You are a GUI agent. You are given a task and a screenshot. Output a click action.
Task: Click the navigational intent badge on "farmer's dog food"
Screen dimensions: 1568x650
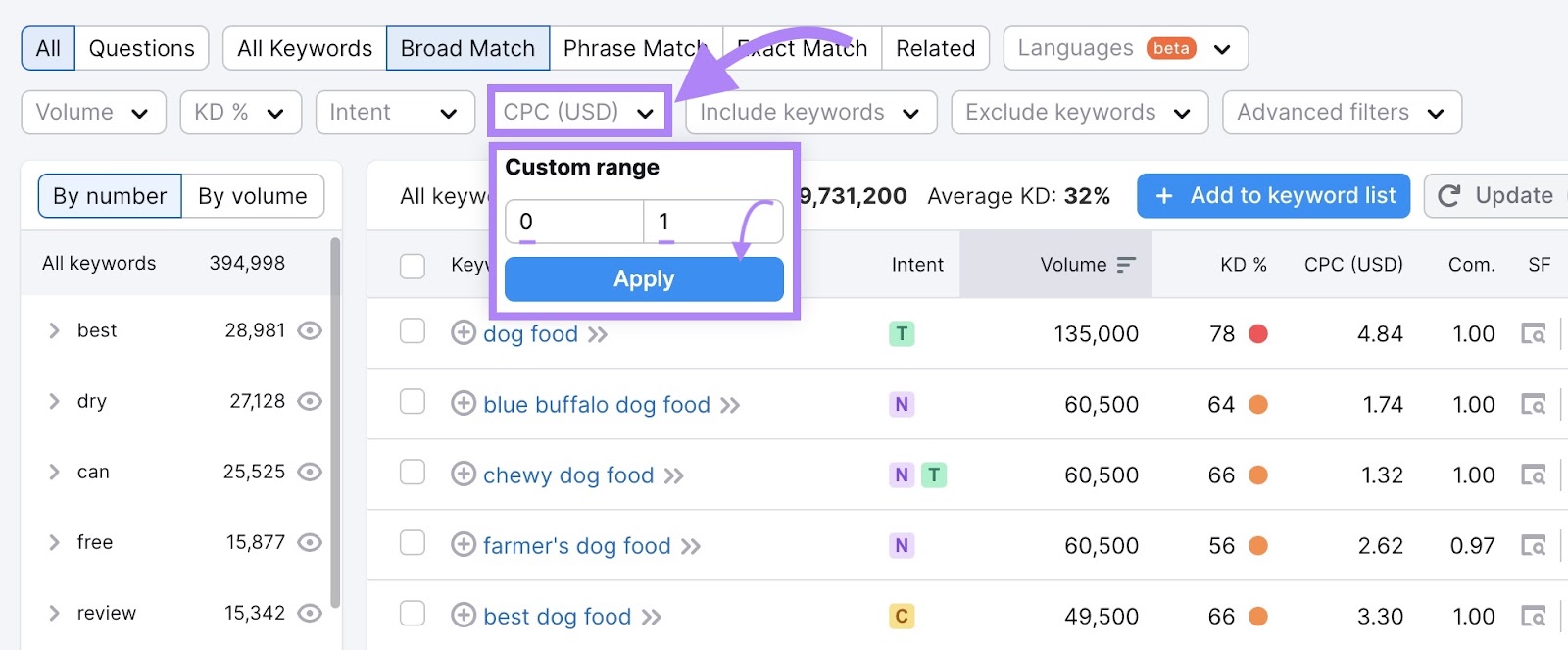coord(901,545)
